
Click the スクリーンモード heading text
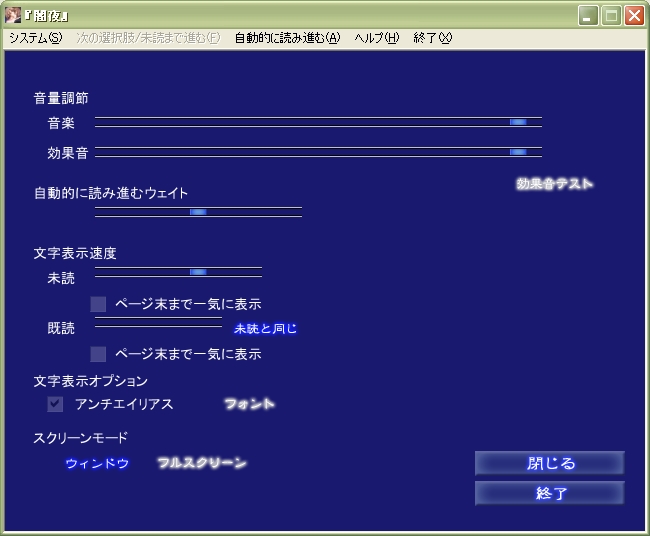point(80,438)
